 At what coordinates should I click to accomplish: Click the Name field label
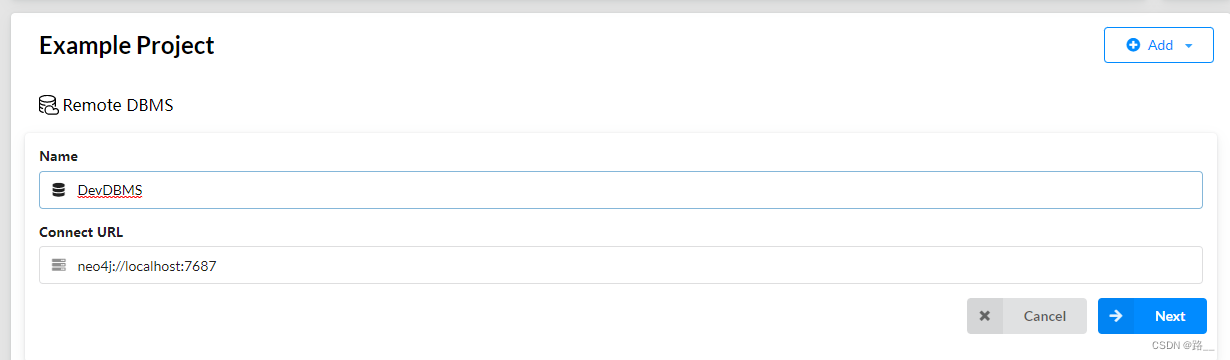[x=58, y=156]
